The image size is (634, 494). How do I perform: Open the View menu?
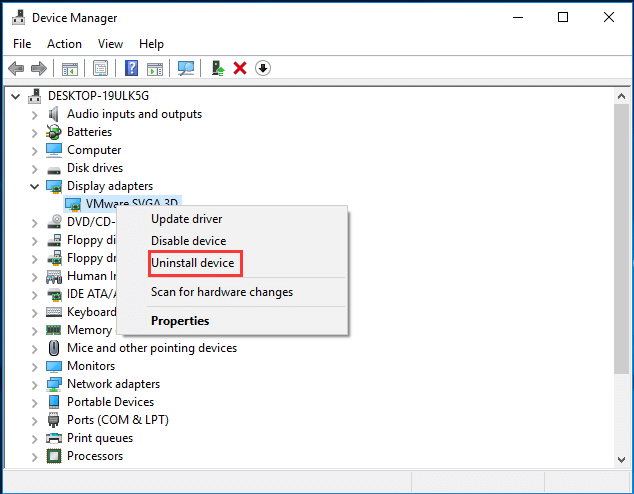point(110,44)
